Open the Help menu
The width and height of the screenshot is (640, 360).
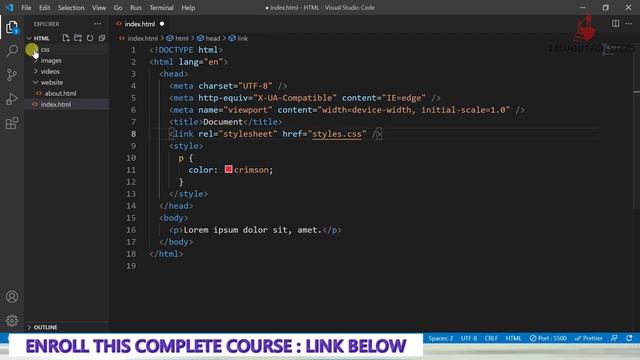tap(188, 8)
